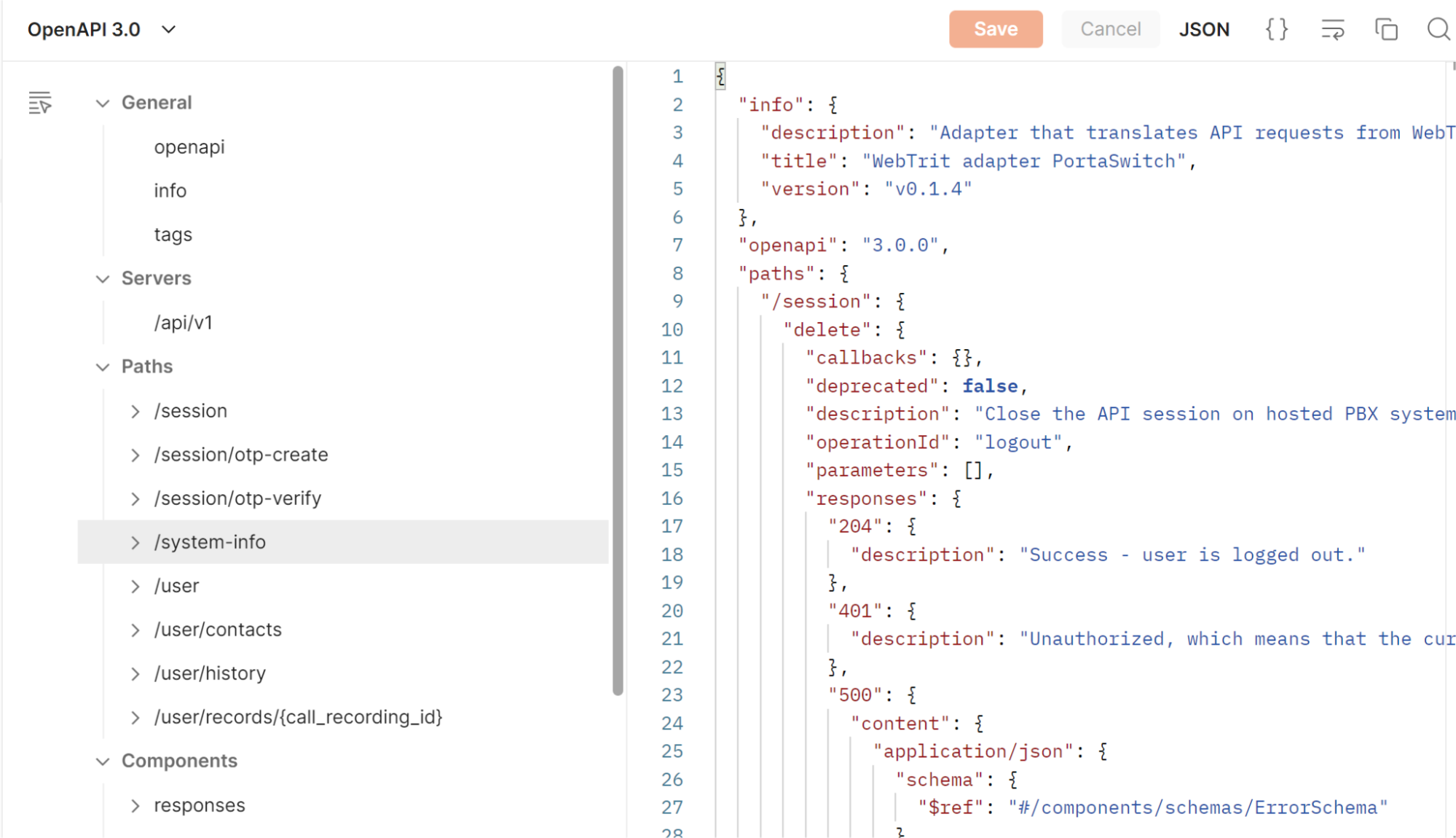Collapse the Paths section
This screenshot has height=838, width=1456.
pos(103,367)
